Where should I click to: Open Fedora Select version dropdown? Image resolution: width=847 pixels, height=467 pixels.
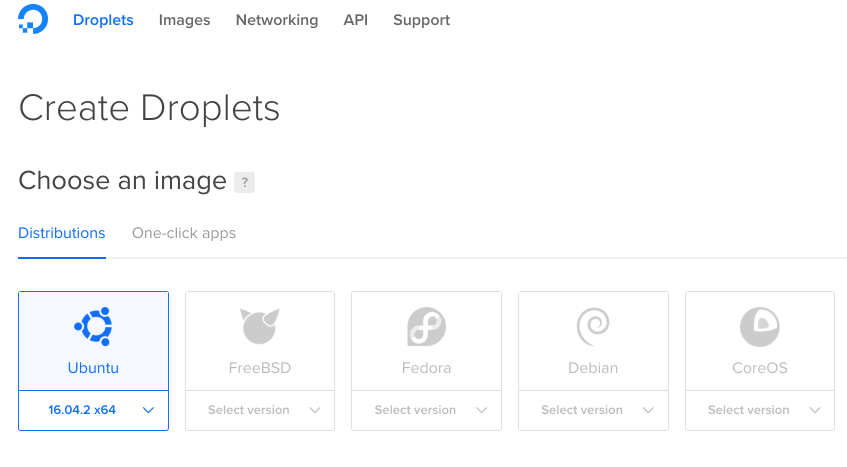pos(426,410)
